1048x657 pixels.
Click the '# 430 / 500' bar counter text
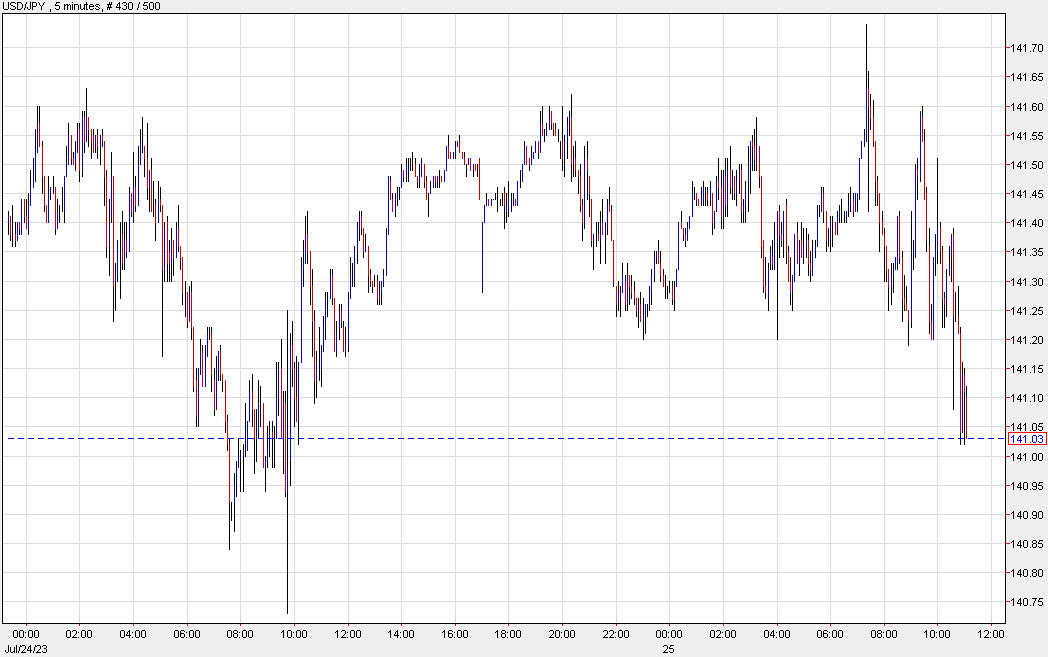point(135,5)
